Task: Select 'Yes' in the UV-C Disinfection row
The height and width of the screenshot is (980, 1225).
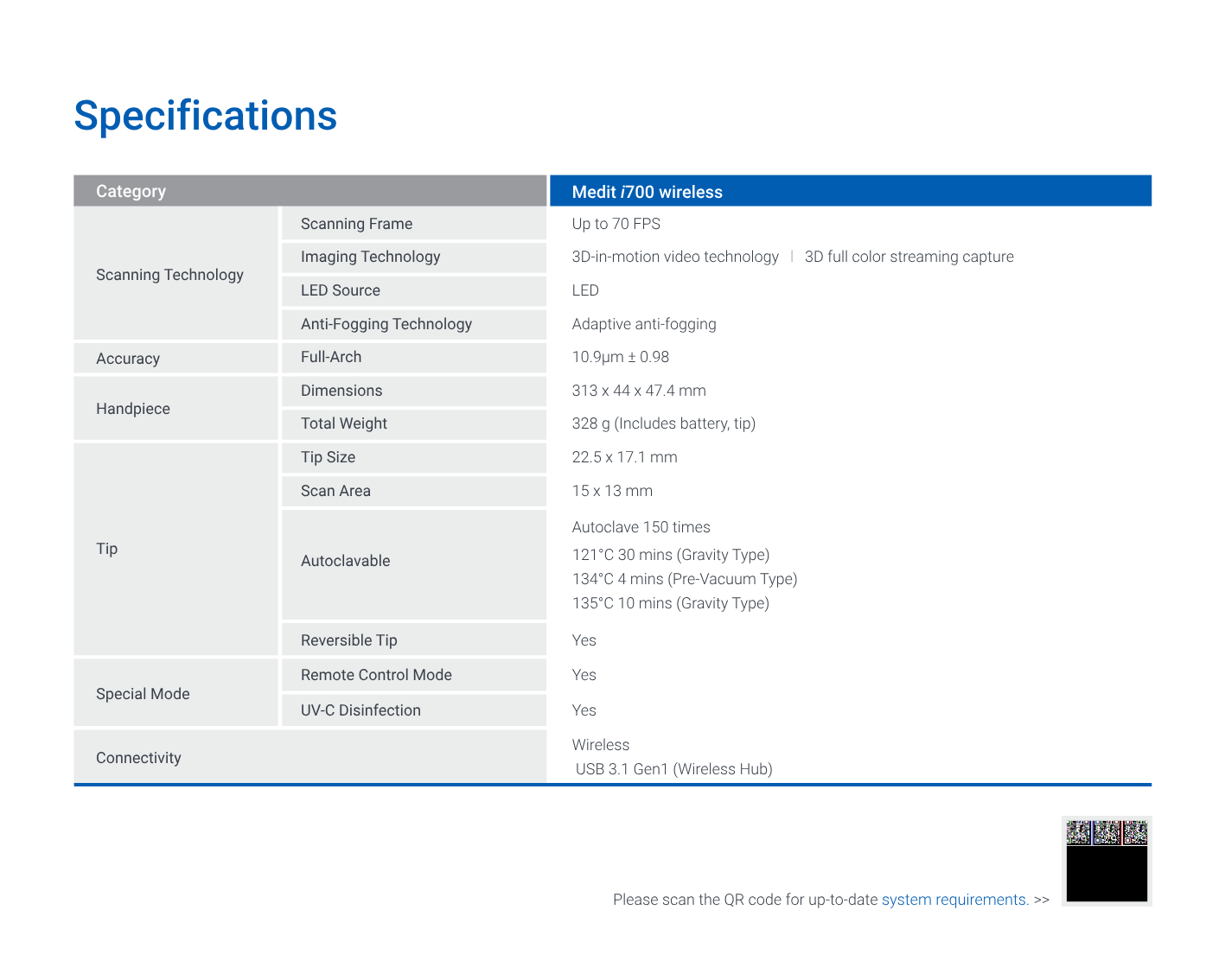Action: click(x=584, y=710)
